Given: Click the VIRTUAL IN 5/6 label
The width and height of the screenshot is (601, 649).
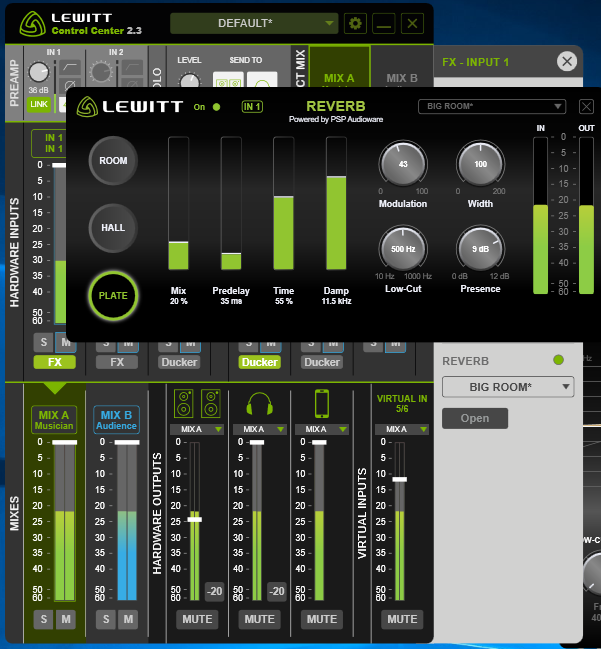Looking at the screenshot, I should (x=402, y=404).
